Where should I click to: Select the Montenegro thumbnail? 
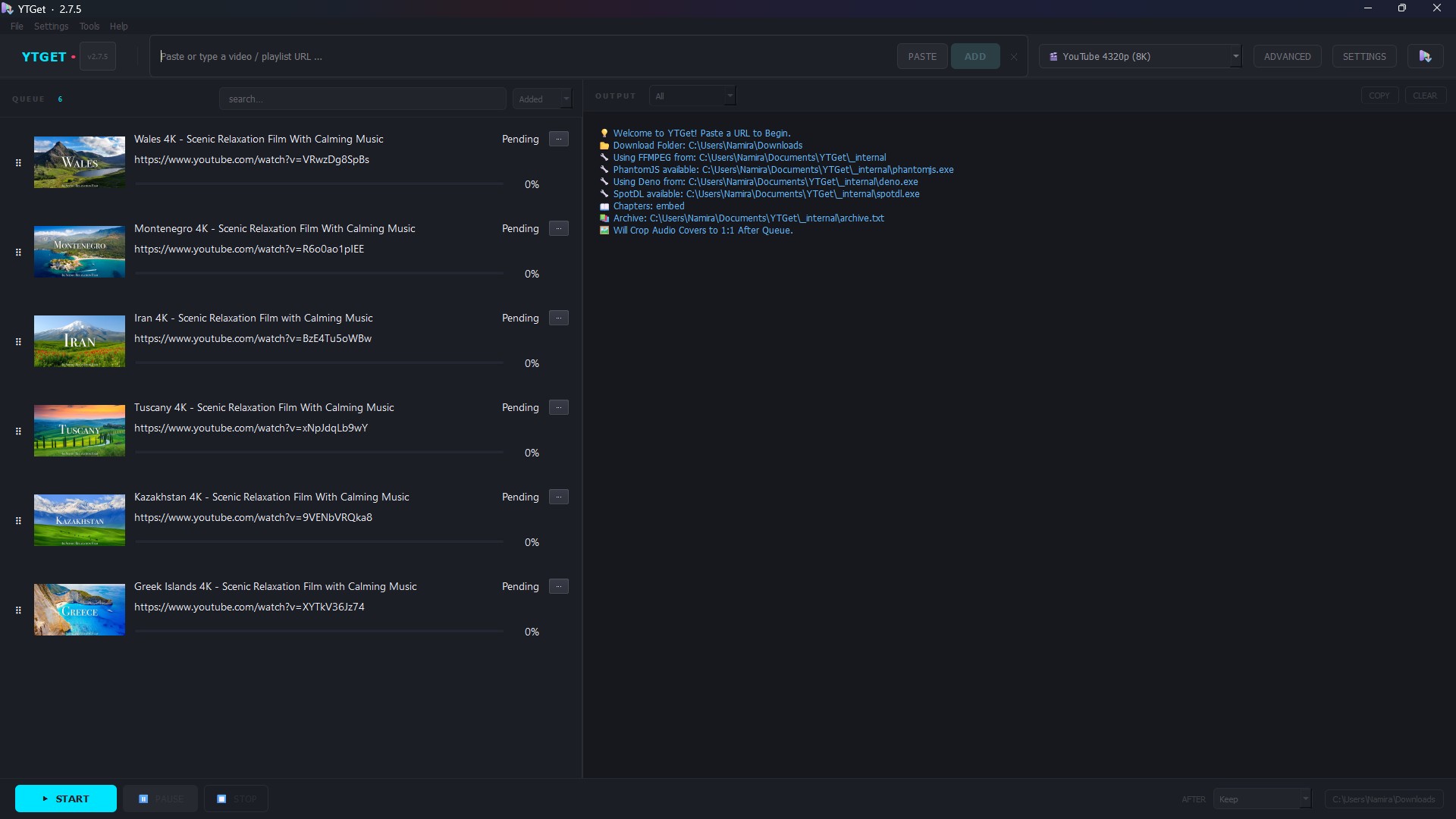tap(80, 252)
